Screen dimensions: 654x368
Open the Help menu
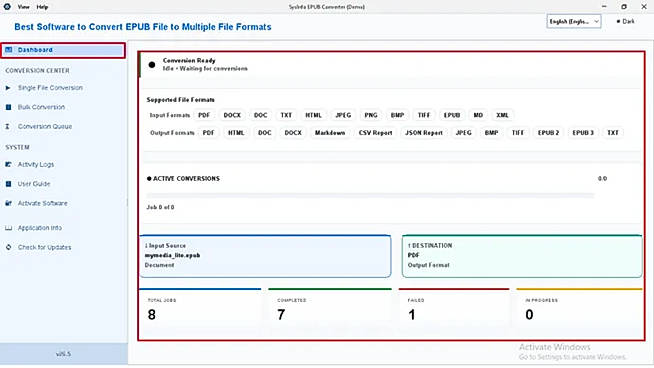tap(42, 7)
